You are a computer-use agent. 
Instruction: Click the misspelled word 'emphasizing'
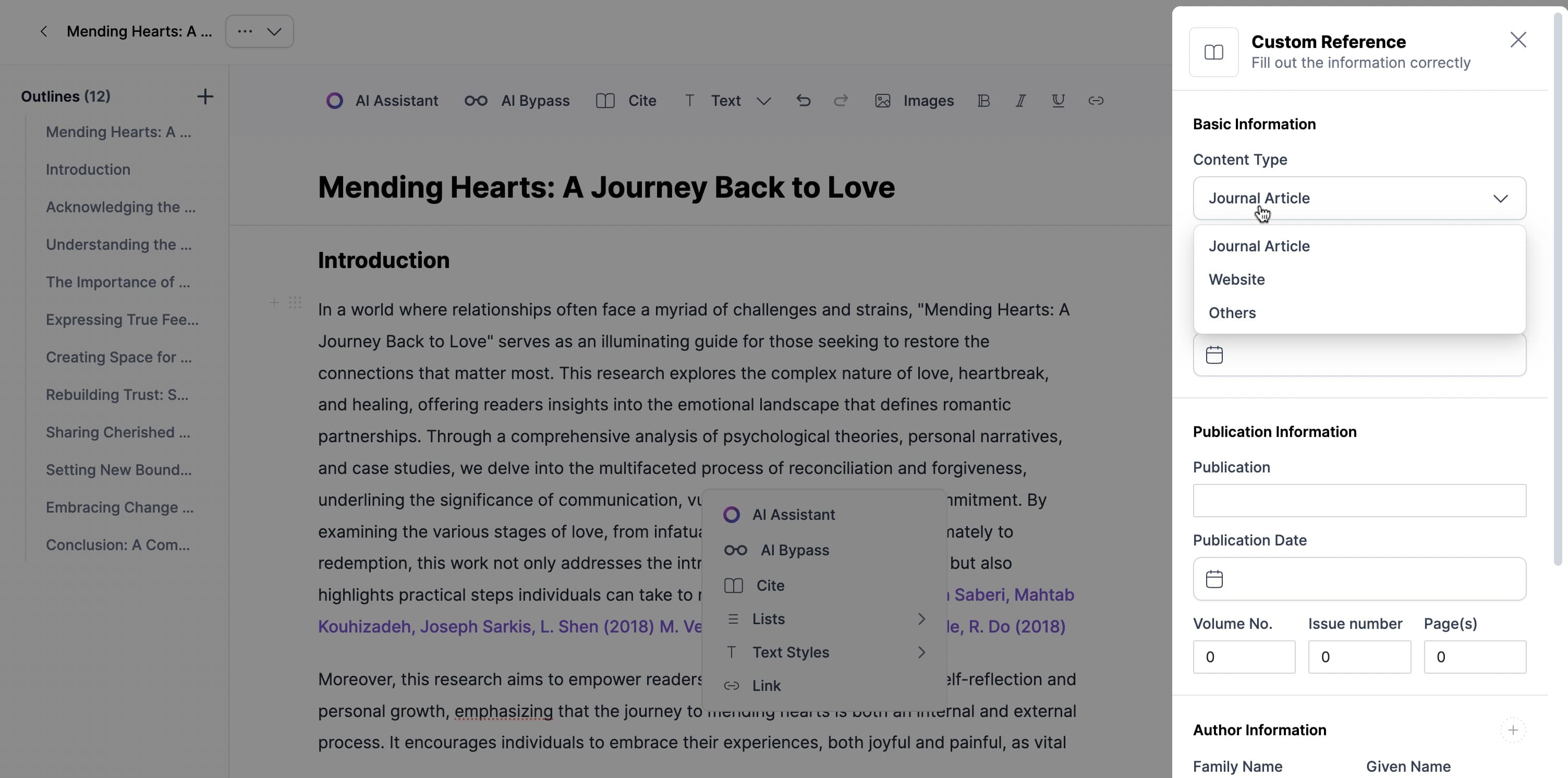[x=503, y=711]
